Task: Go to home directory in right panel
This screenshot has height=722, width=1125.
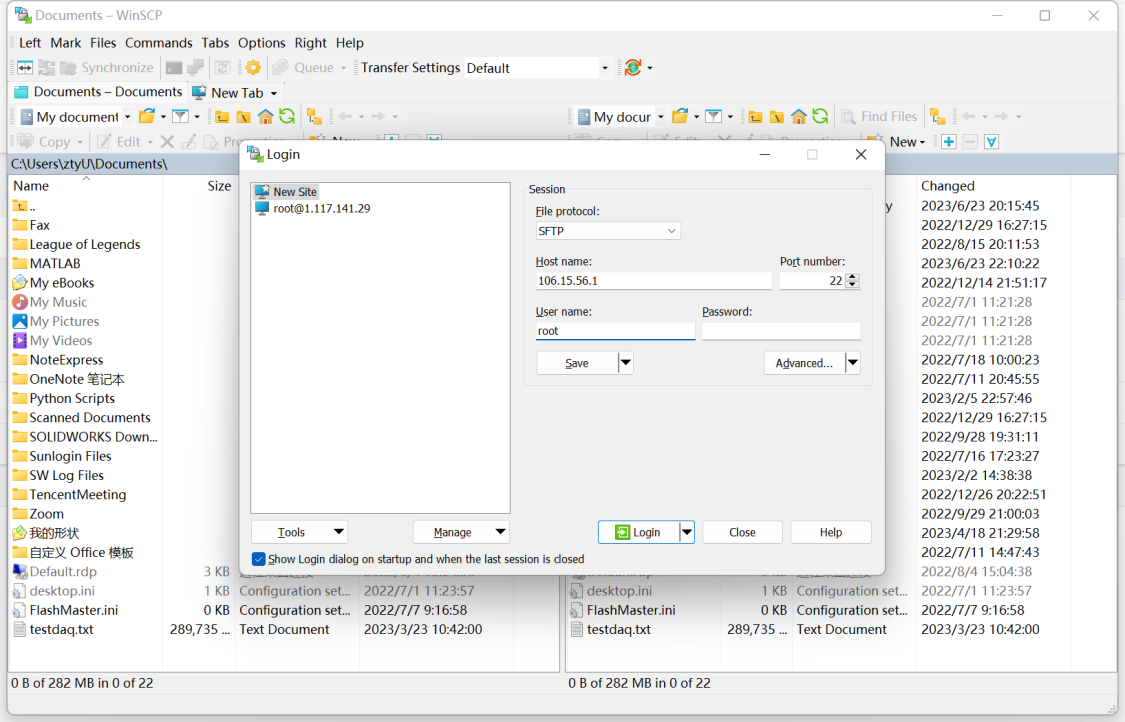Action: pos(799,116)
